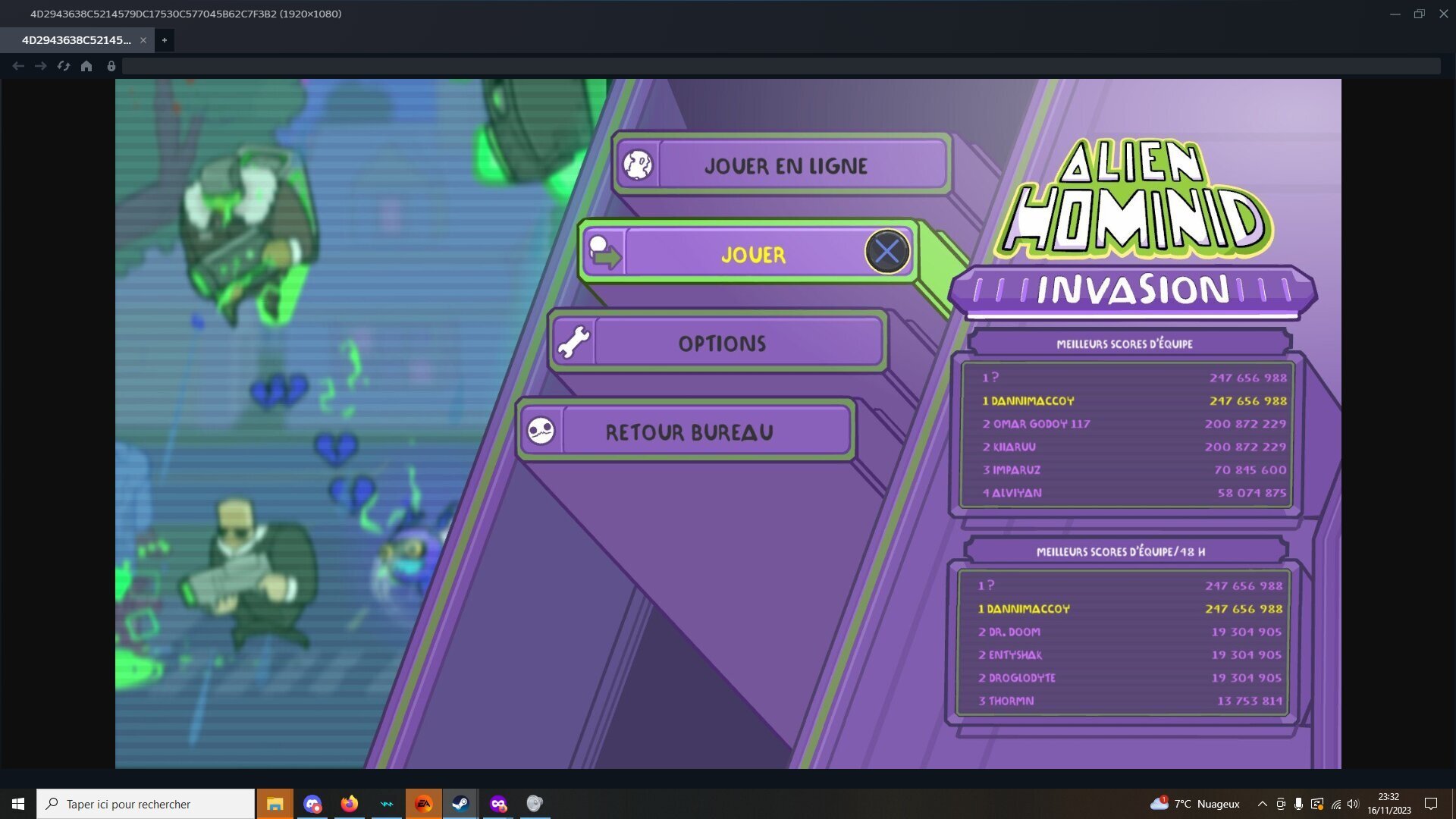The height and width of the screenshot is (819, 1456).
Task: Select the DR. DOOM leaderboard entry
Action: point(1130,632)
